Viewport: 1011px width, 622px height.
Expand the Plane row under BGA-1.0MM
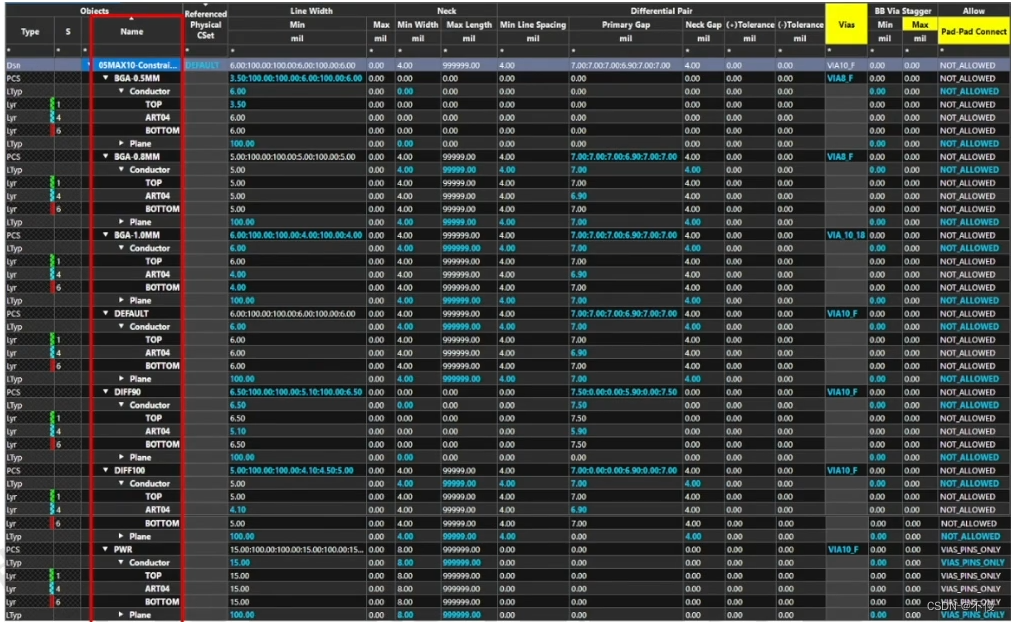[x=121, y=300]
